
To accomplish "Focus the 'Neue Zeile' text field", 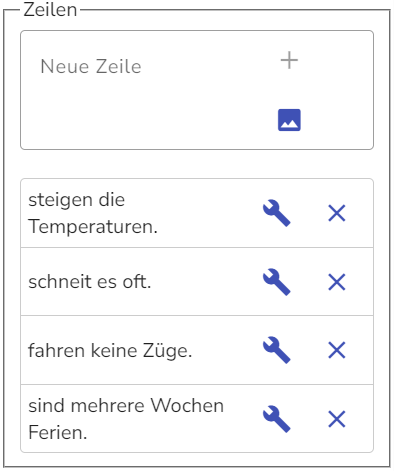I will pyautogui.click(x=147, y=66).
